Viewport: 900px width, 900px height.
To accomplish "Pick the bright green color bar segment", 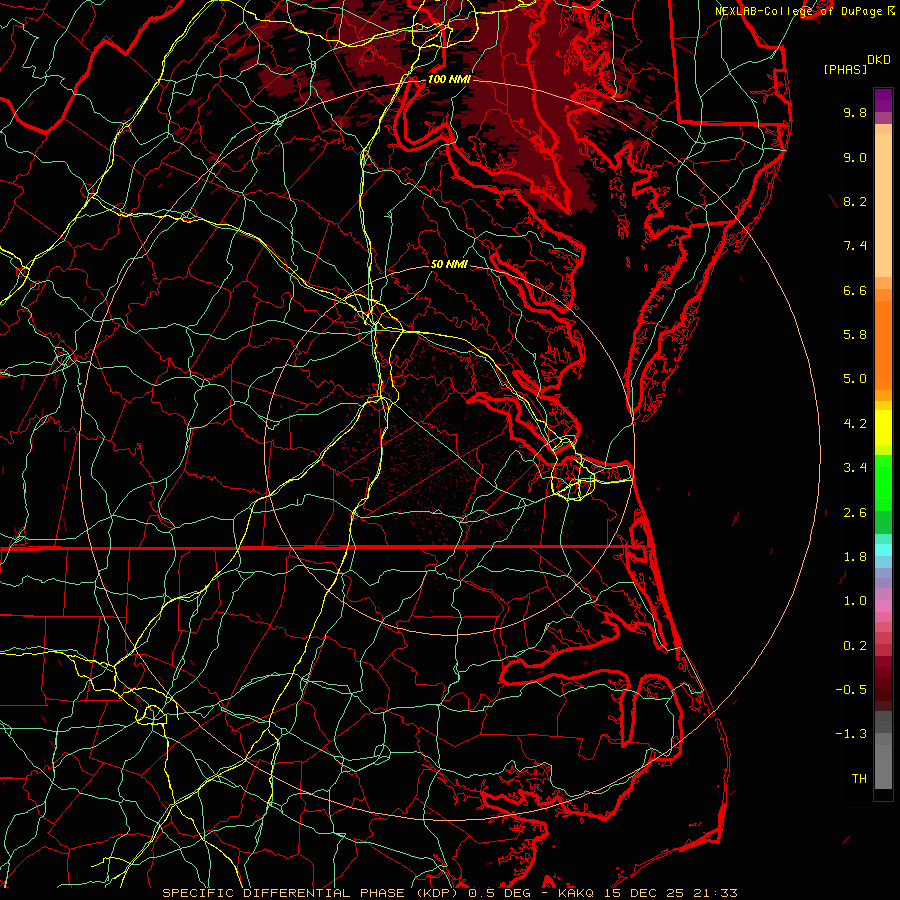I will (883, 483).
